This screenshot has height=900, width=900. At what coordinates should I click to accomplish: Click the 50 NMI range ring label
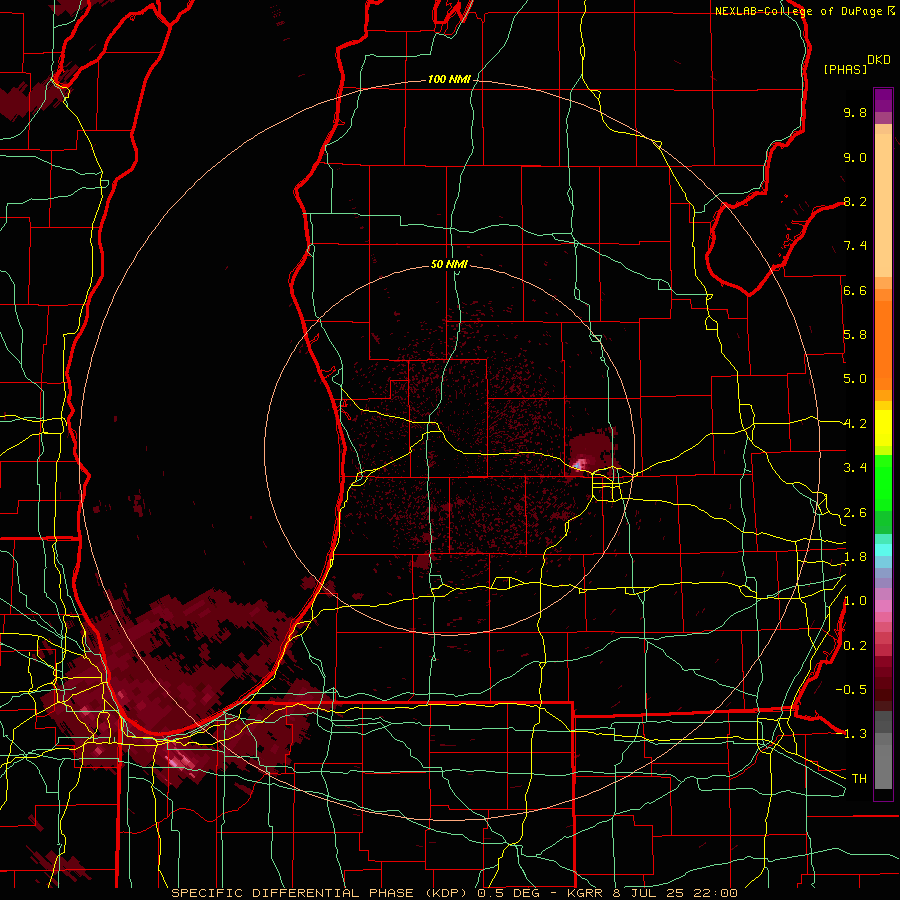point(449,264)
